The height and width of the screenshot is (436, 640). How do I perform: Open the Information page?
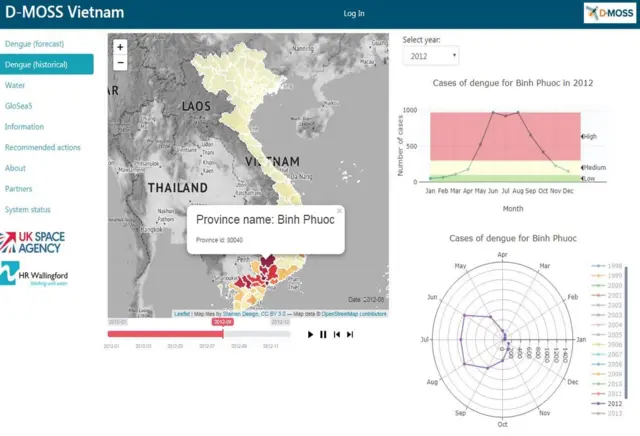[x=24, y=127]
